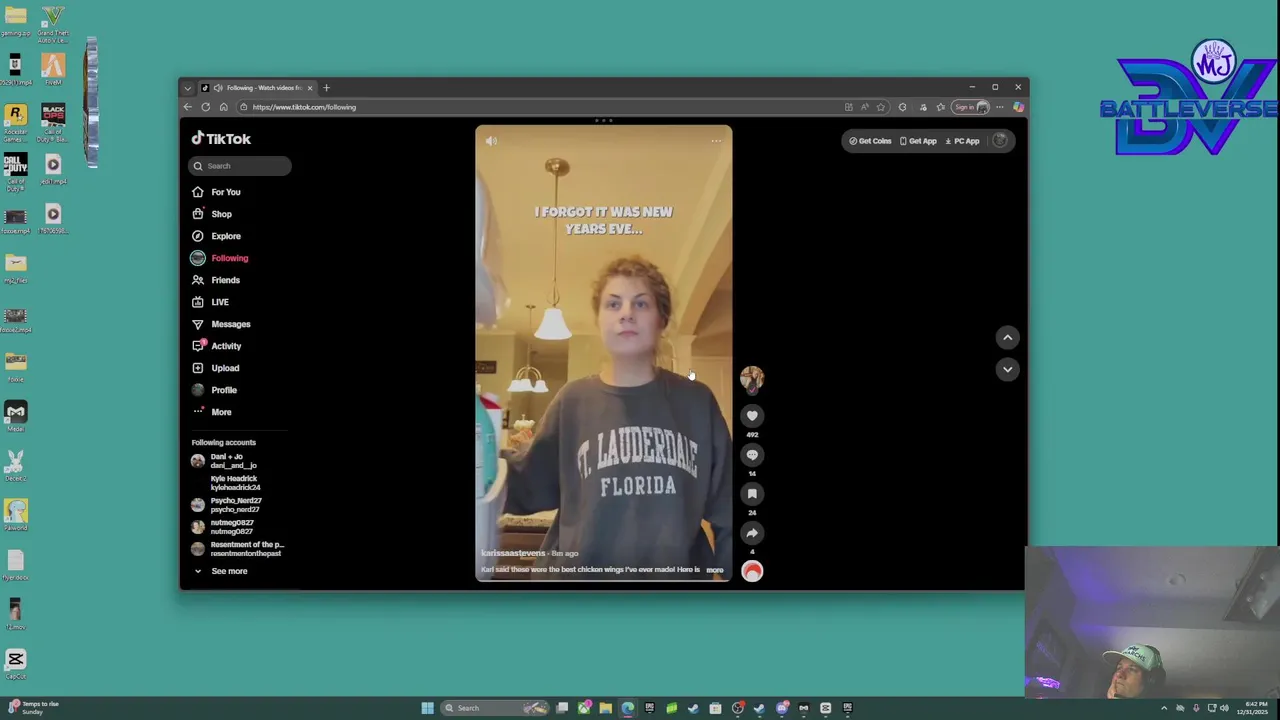Share the video using arrow icon
Image resolution: width=1280 pixels, height=720 pixels.
[x=752, y=533]
